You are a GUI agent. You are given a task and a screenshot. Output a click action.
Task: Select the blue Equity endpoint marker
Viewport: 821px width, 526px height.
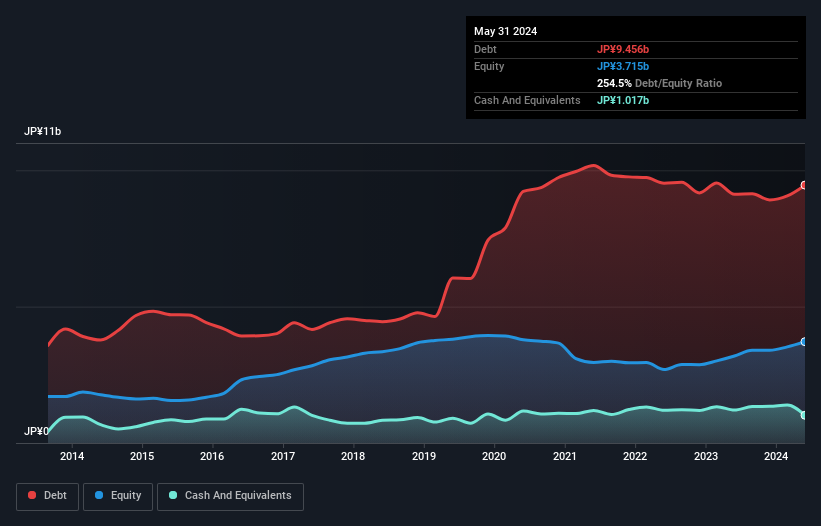pyautogui.click(x=804, y=342)
